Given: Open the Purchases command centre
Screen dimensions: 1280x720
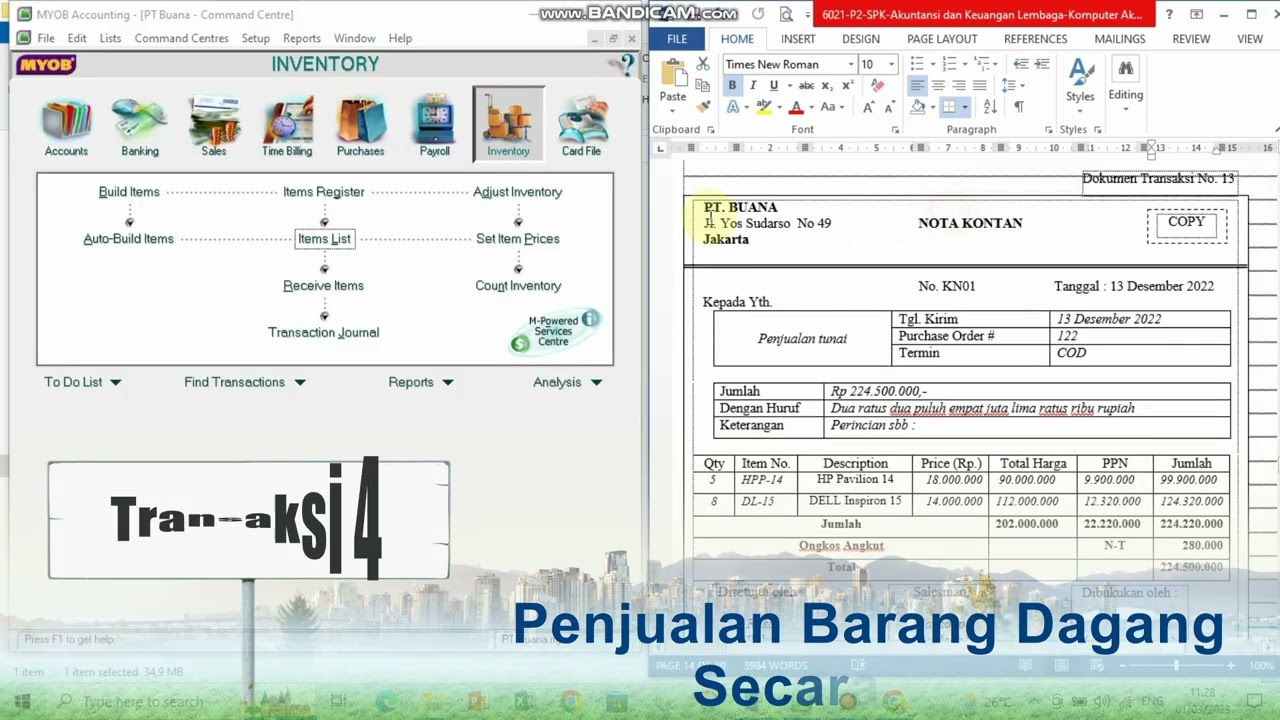Looking at the screenshot, I should [360, 125].
